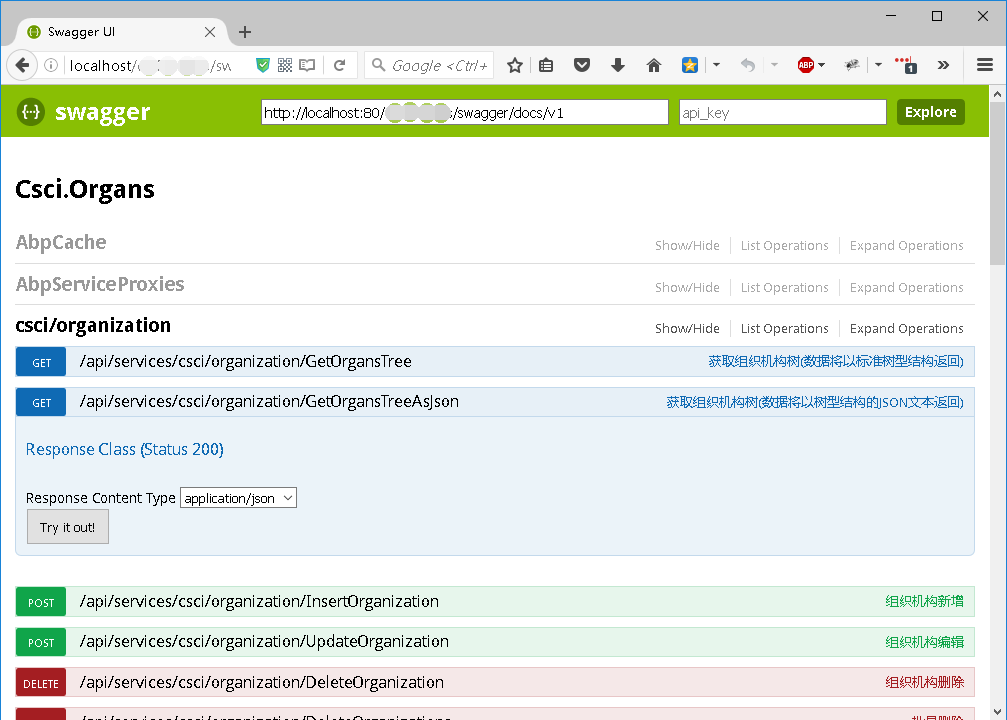Click the 组织机构编辑 description link
Viewport: 1007px width, 720px height.
[x=924, y=642]
